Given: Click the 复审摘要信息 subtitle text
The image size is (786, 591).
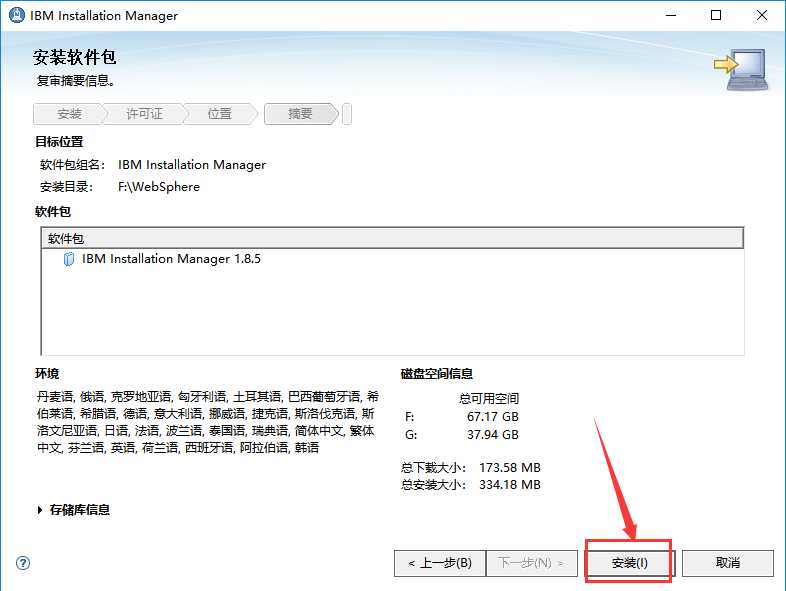Looking at the screenshot, I should (x=75, y=81).
